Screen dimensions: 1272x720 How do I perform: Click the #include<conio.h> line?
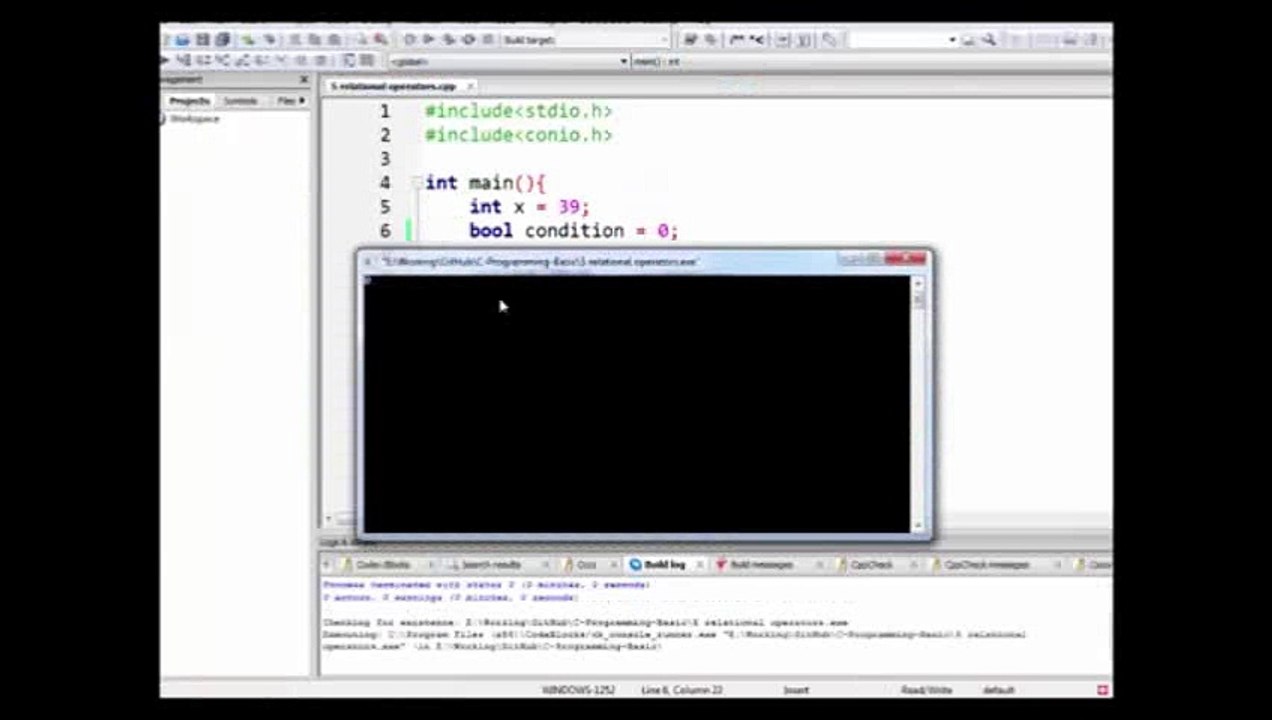[x=518, y=135]
